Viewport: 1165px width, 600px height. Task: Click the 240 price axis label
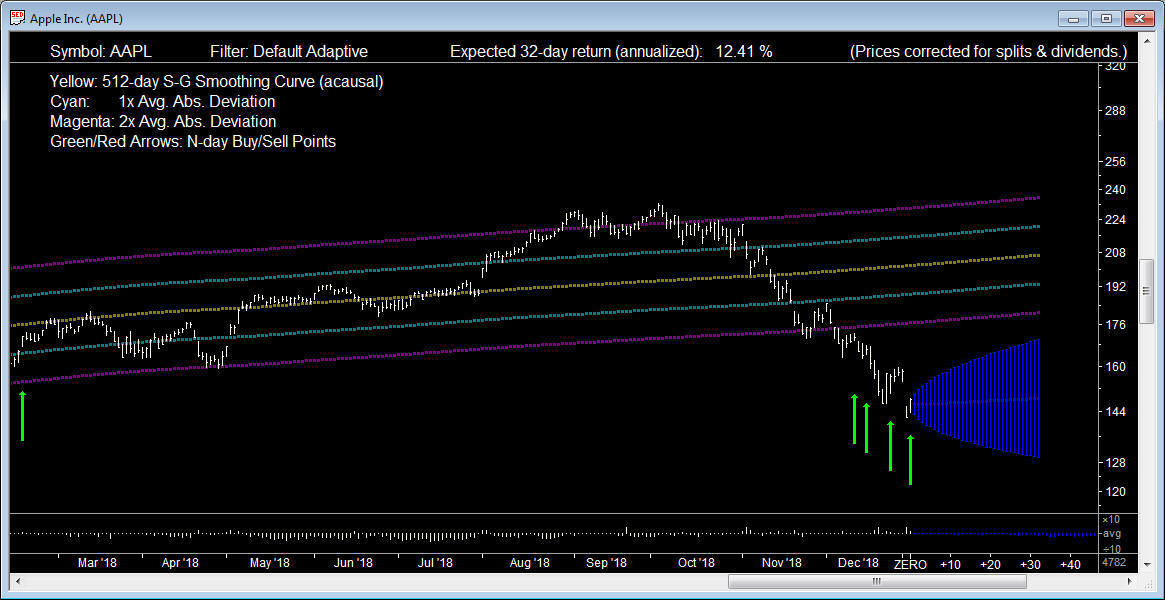tap(1117, 189)
